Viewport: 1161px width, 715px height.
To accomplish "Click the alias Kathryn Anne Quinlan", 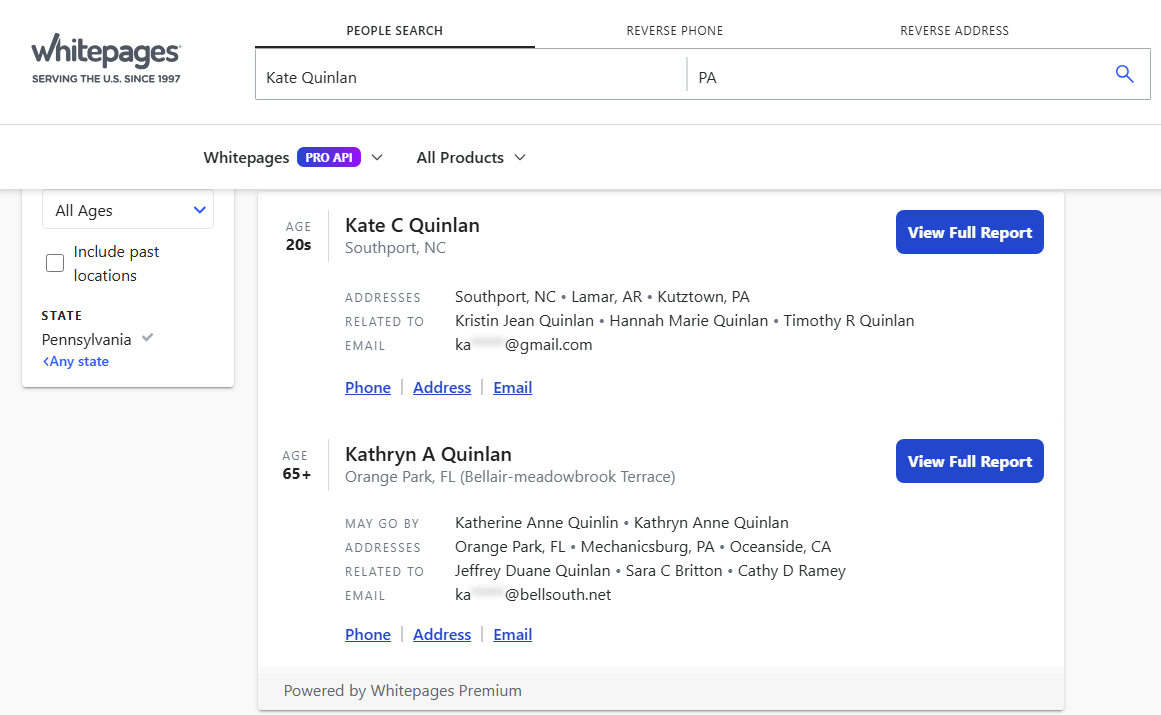I will [711, 523].
